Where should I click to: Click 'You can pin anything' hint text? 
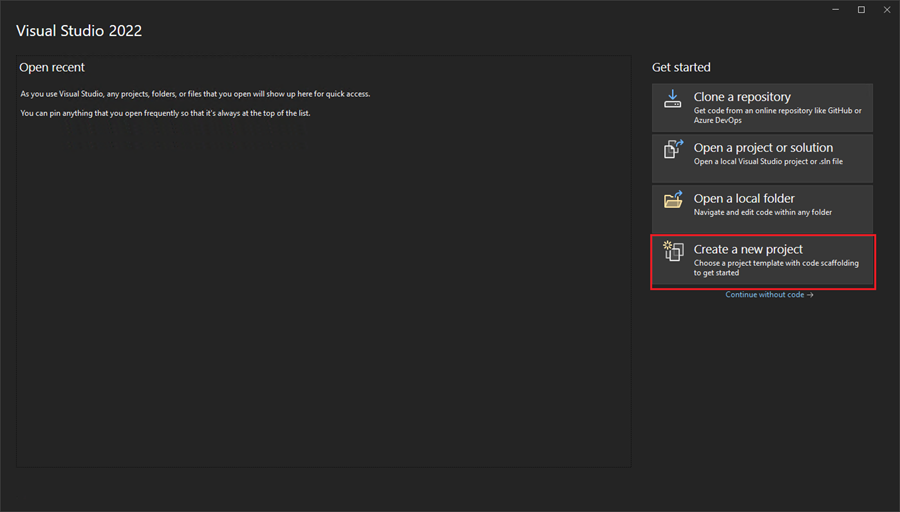click(x=165, y=113)
